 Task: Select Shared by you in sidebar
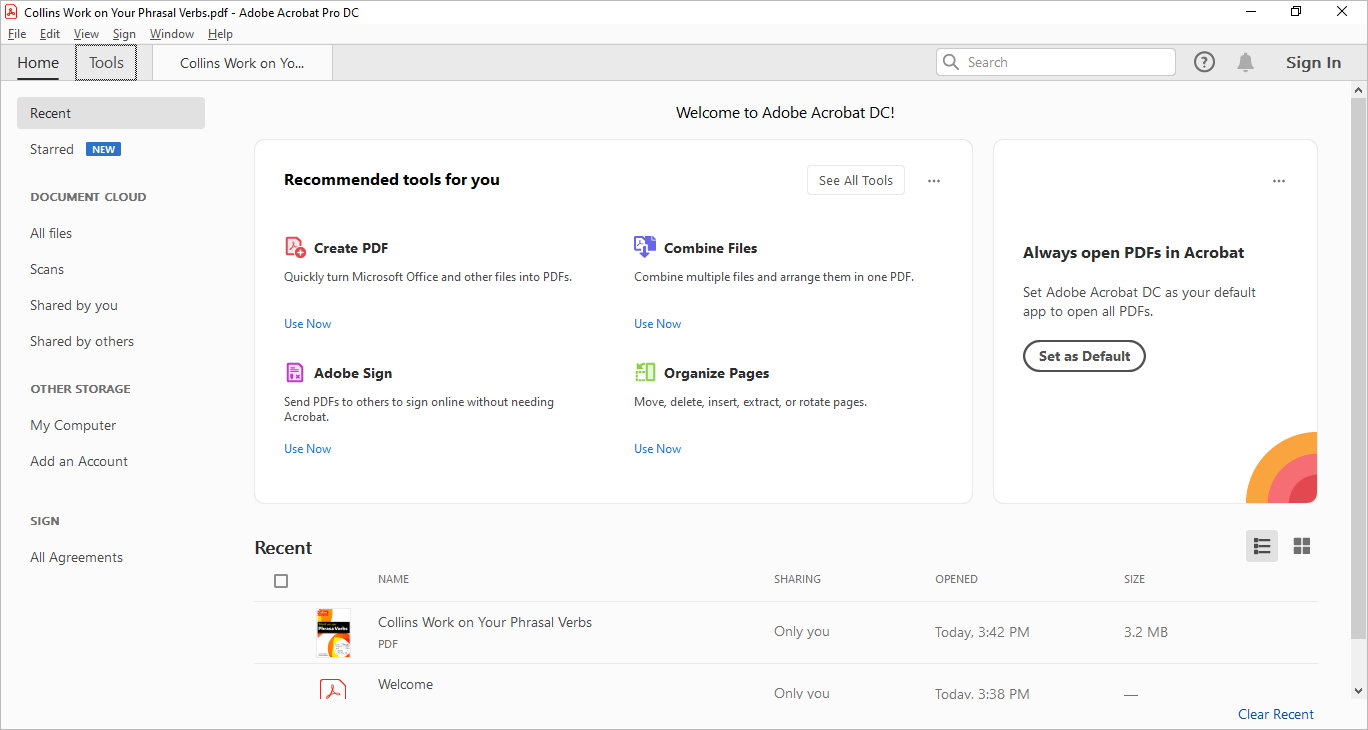(74, 305)
